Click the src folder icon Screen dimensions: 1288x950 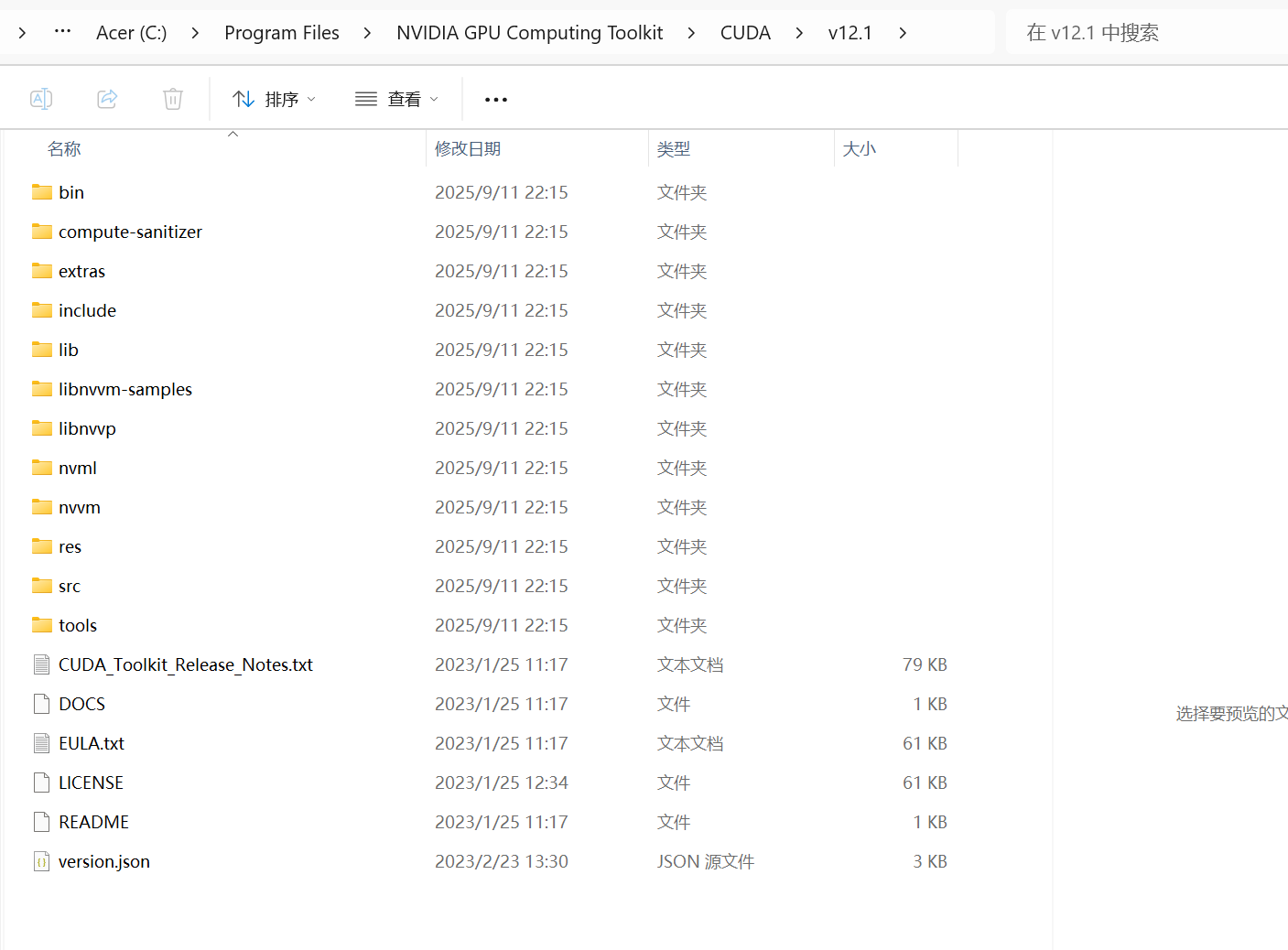point(42,586)
